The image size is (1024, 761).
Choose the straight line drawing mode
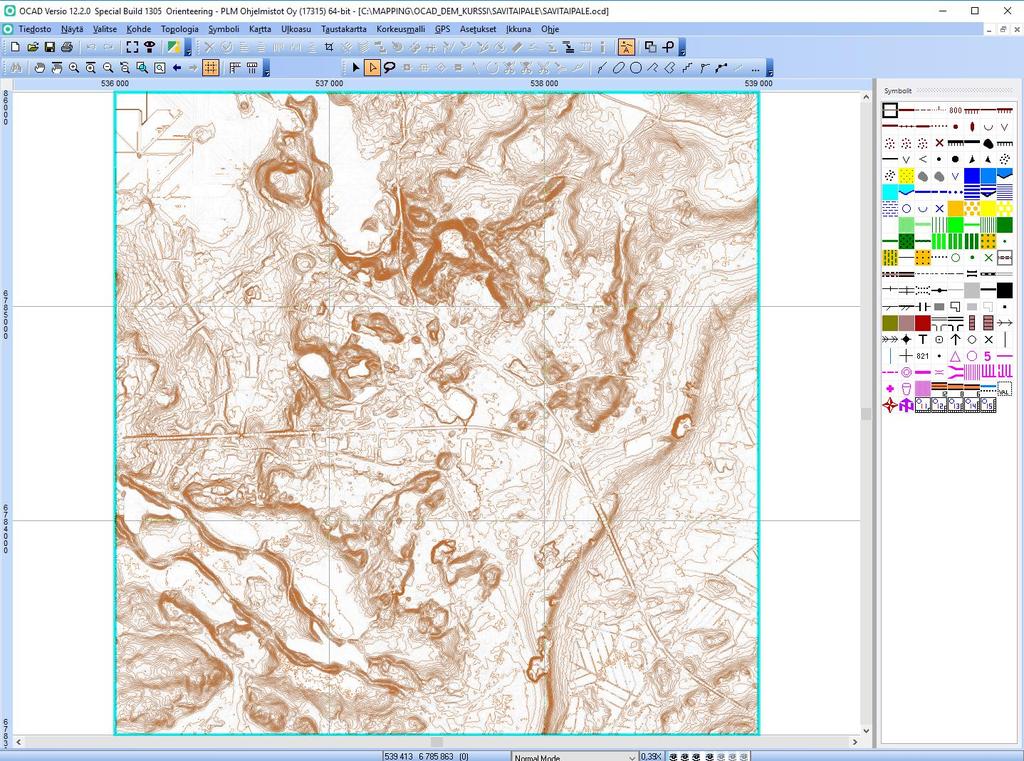coord(602,67)
